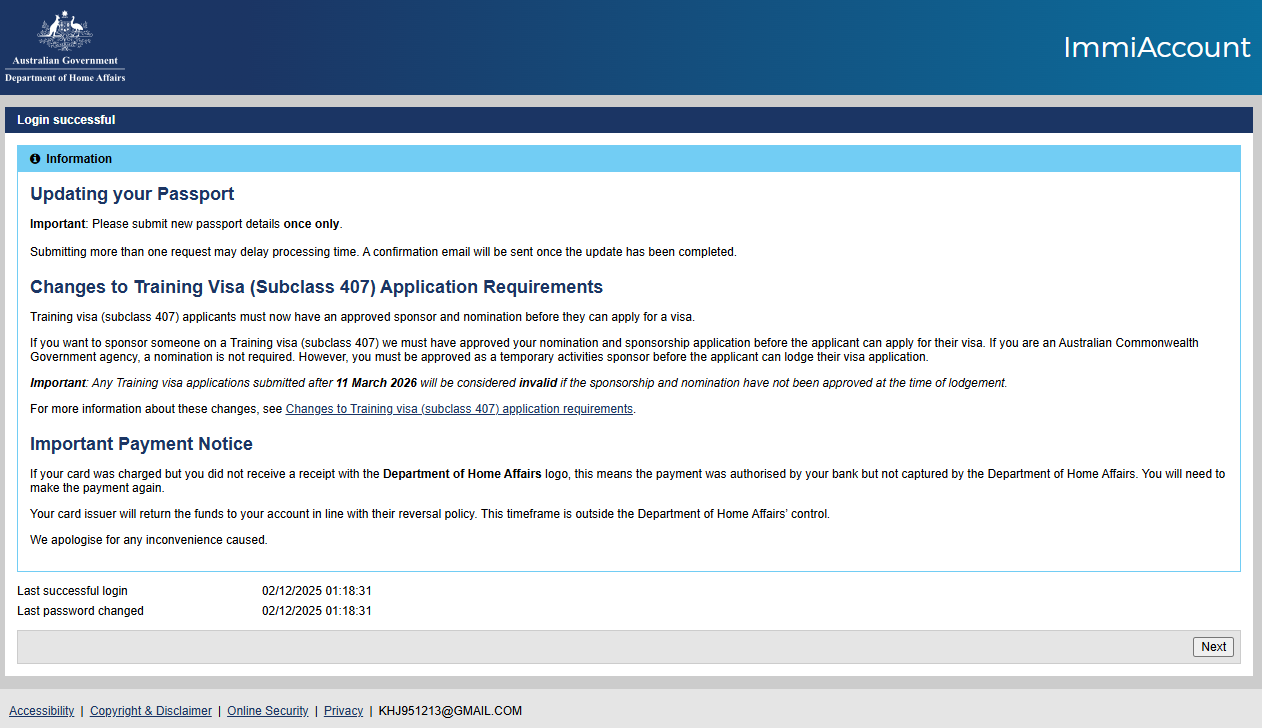
Task: Click the Department of Home Affairs logo text
Action: tap(65, 77)
